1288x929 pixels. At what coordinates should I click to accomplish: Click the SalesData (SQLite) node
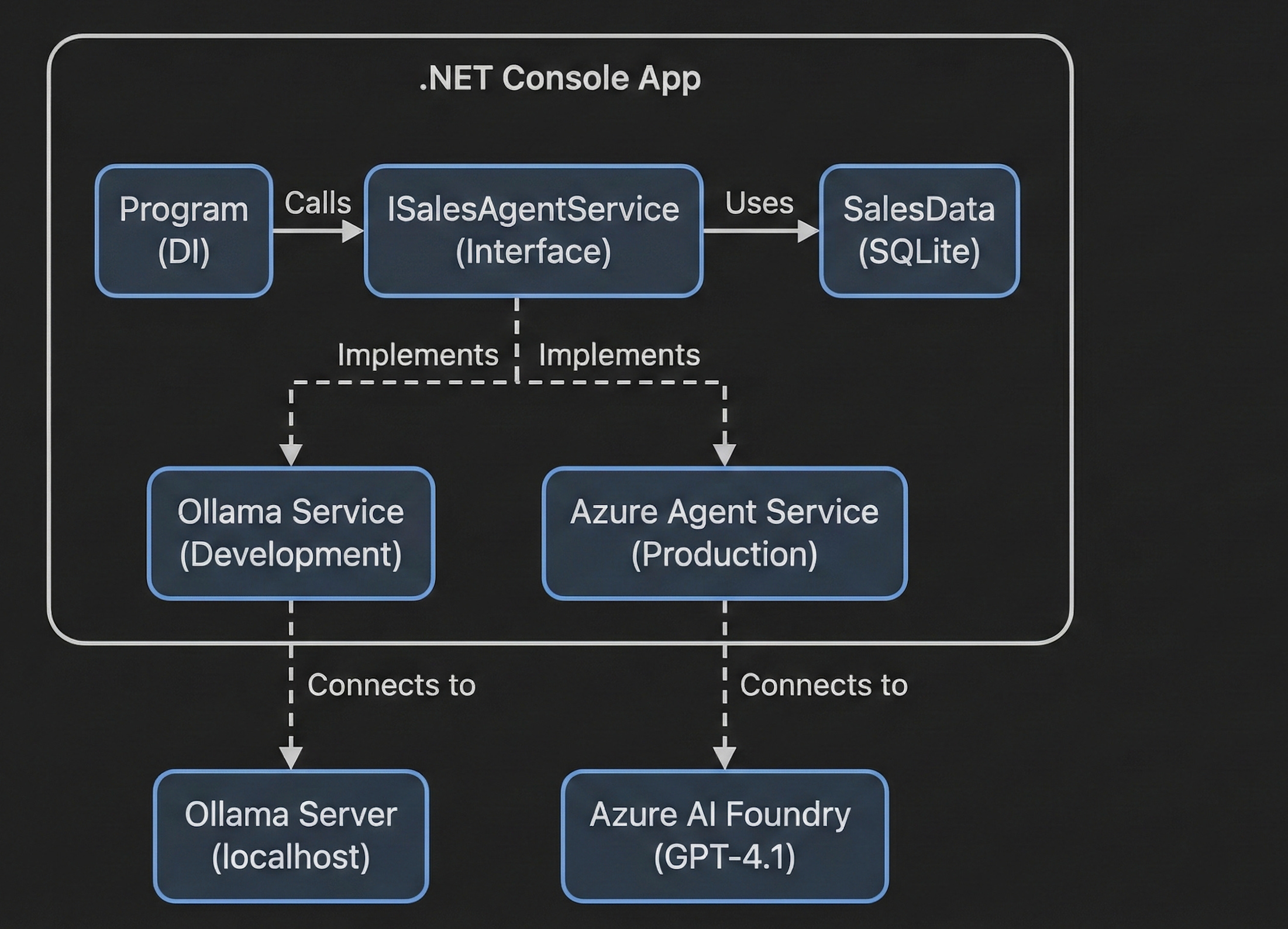(x=918, y=230)
